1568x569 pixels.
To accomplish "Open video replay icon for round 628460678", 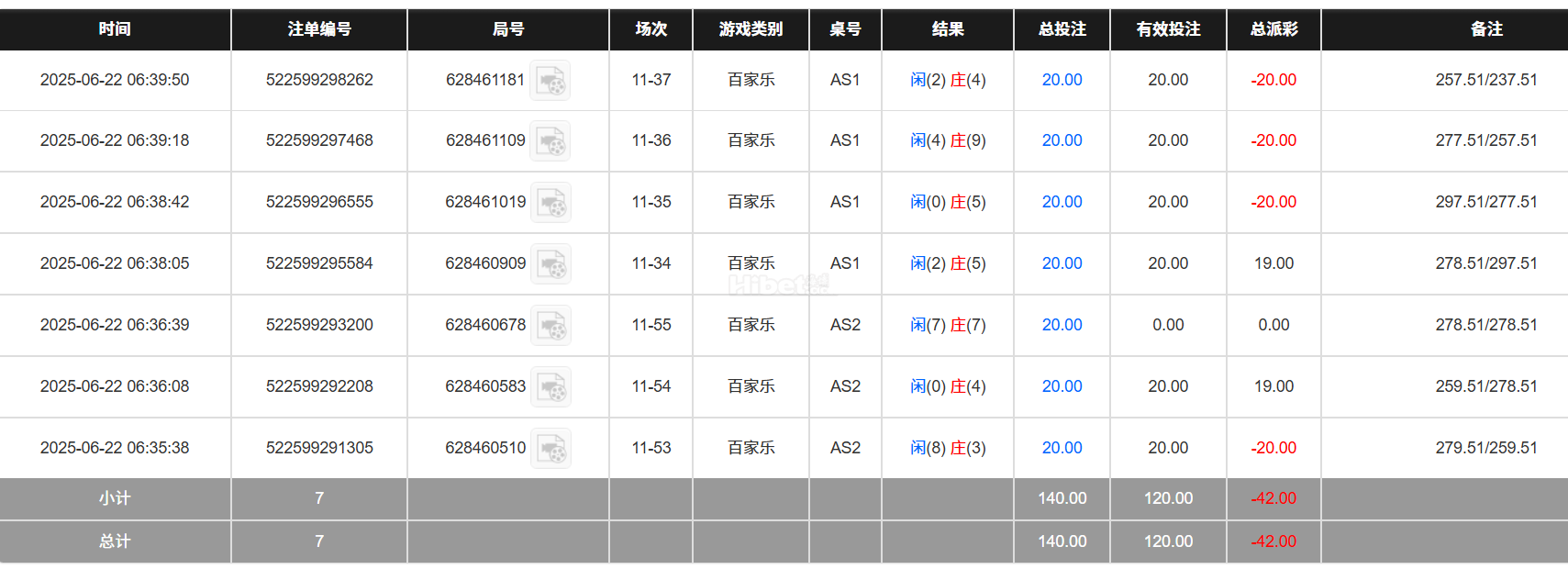I will click(550, 326).
